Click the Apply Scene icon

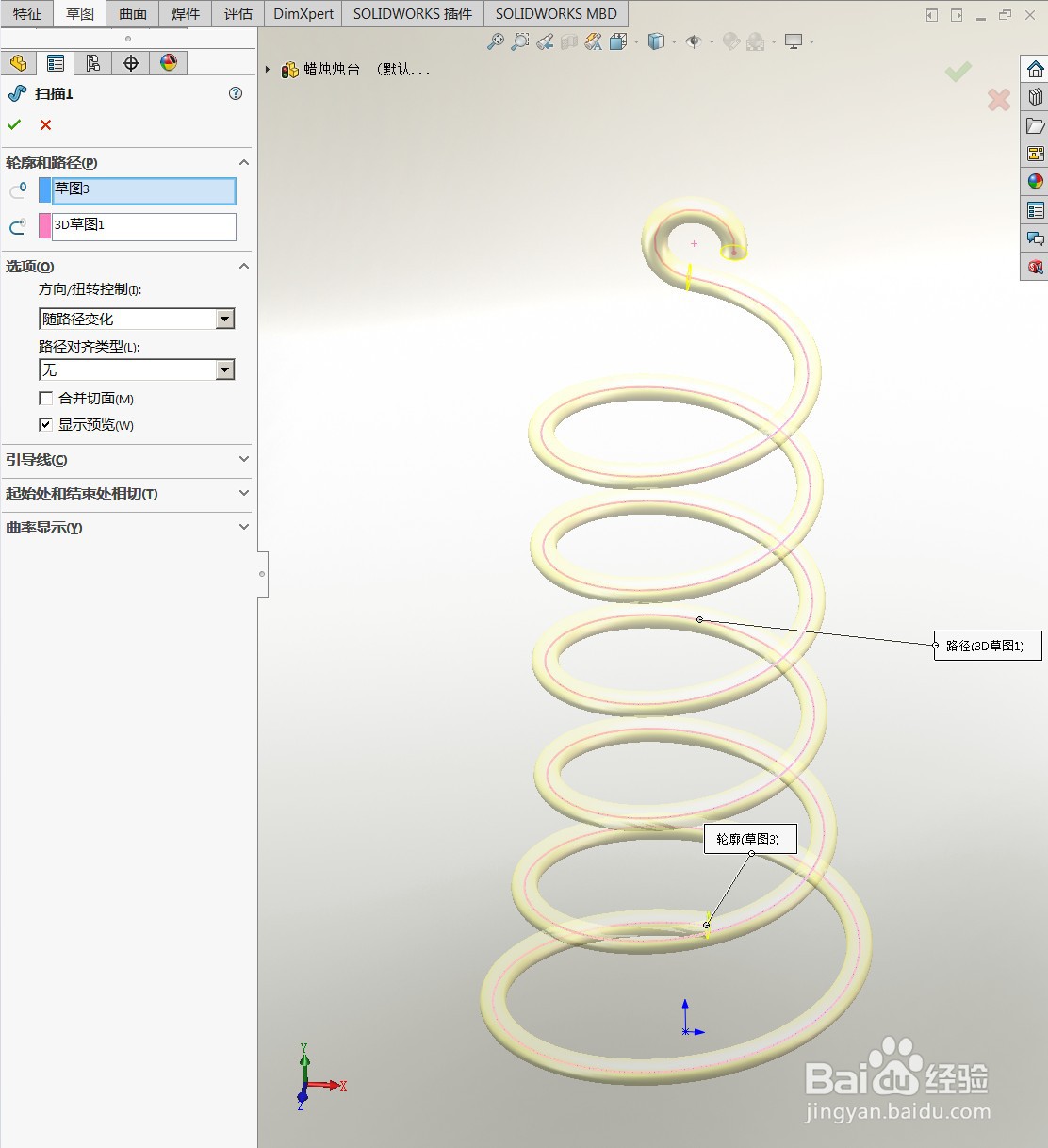756,41
